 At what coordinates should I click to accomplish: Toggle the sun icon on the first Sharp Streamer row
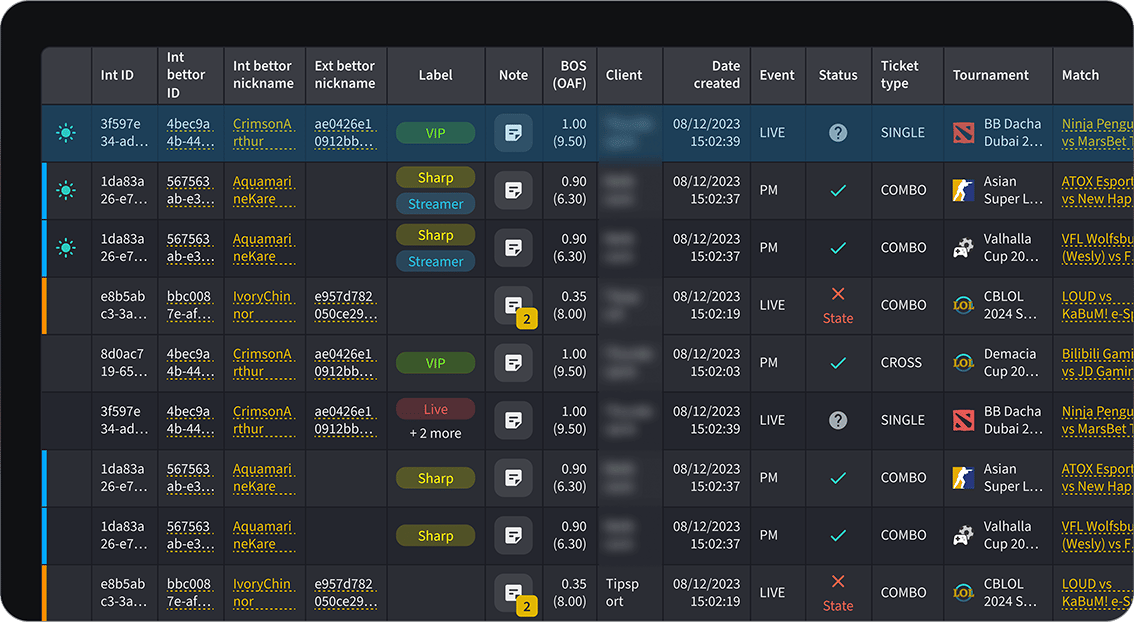(66, 190)
